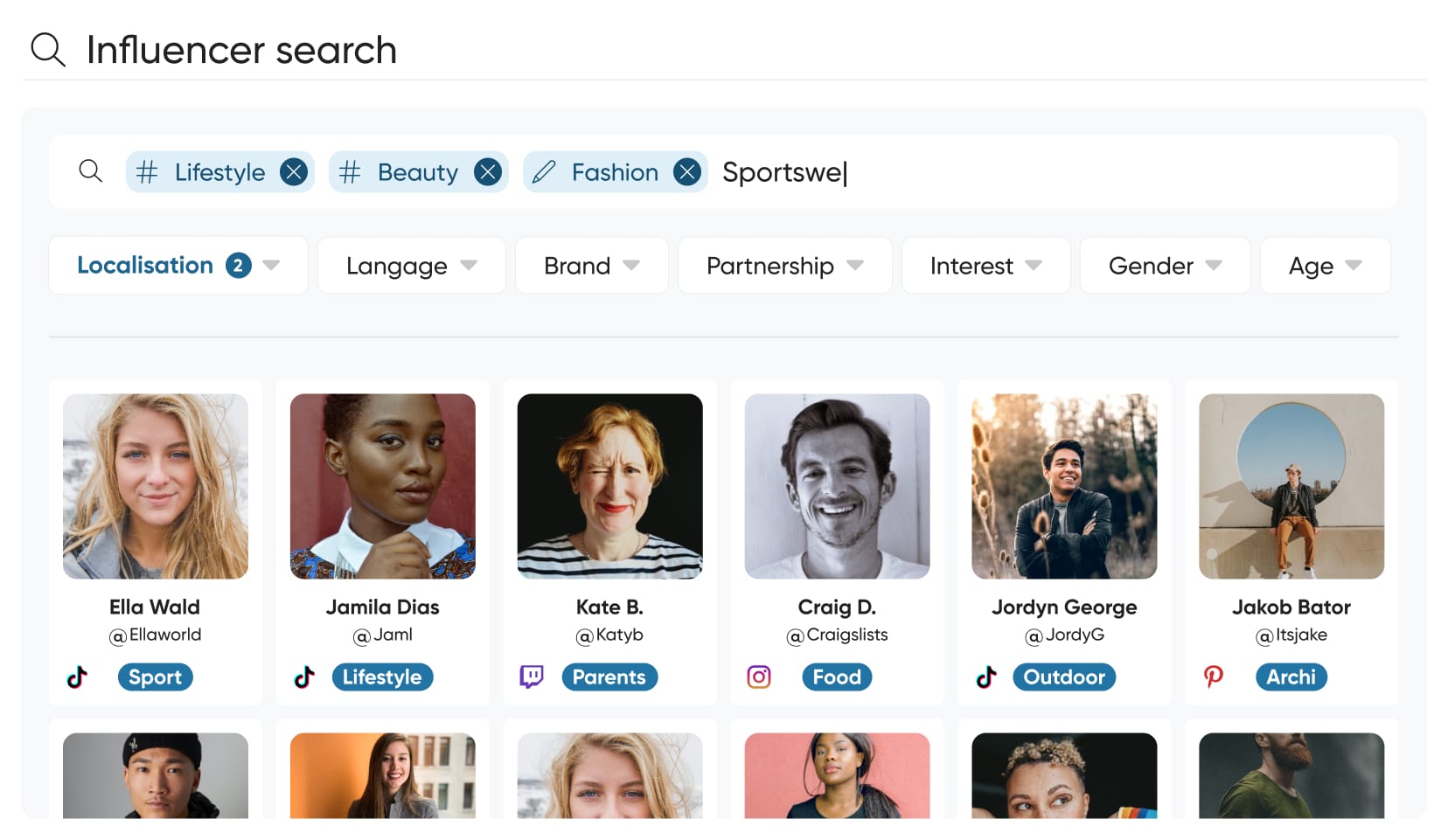Click the search magnifier icon in the filter bar
The height and width of the screenshot is (840, 1448).
click(x=91, y=171)
